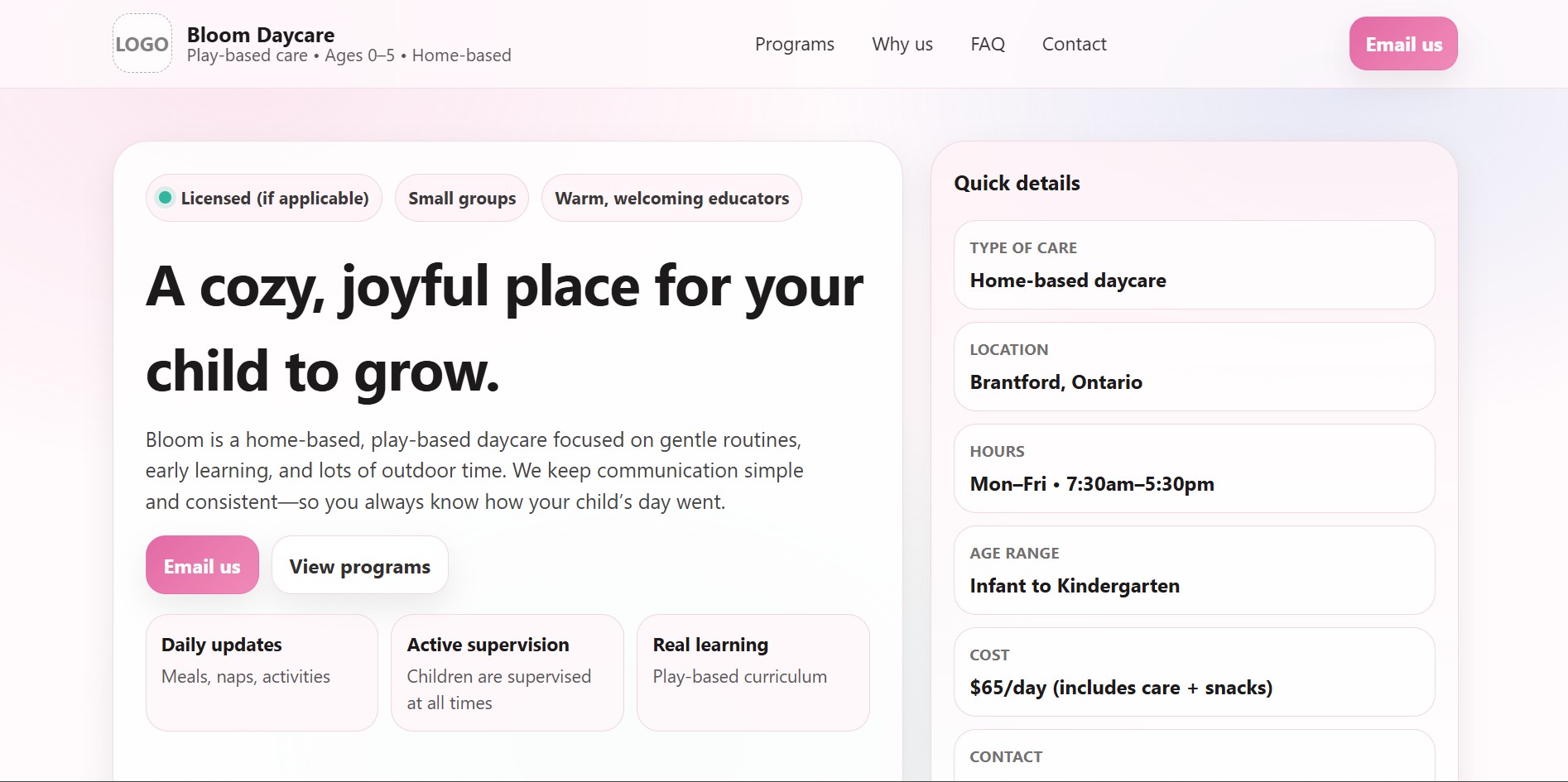This screenshot has width=1568, height=782.
Task: Click the pink Email us header button
Action: pyautogui.click(x=1402, y=44)
